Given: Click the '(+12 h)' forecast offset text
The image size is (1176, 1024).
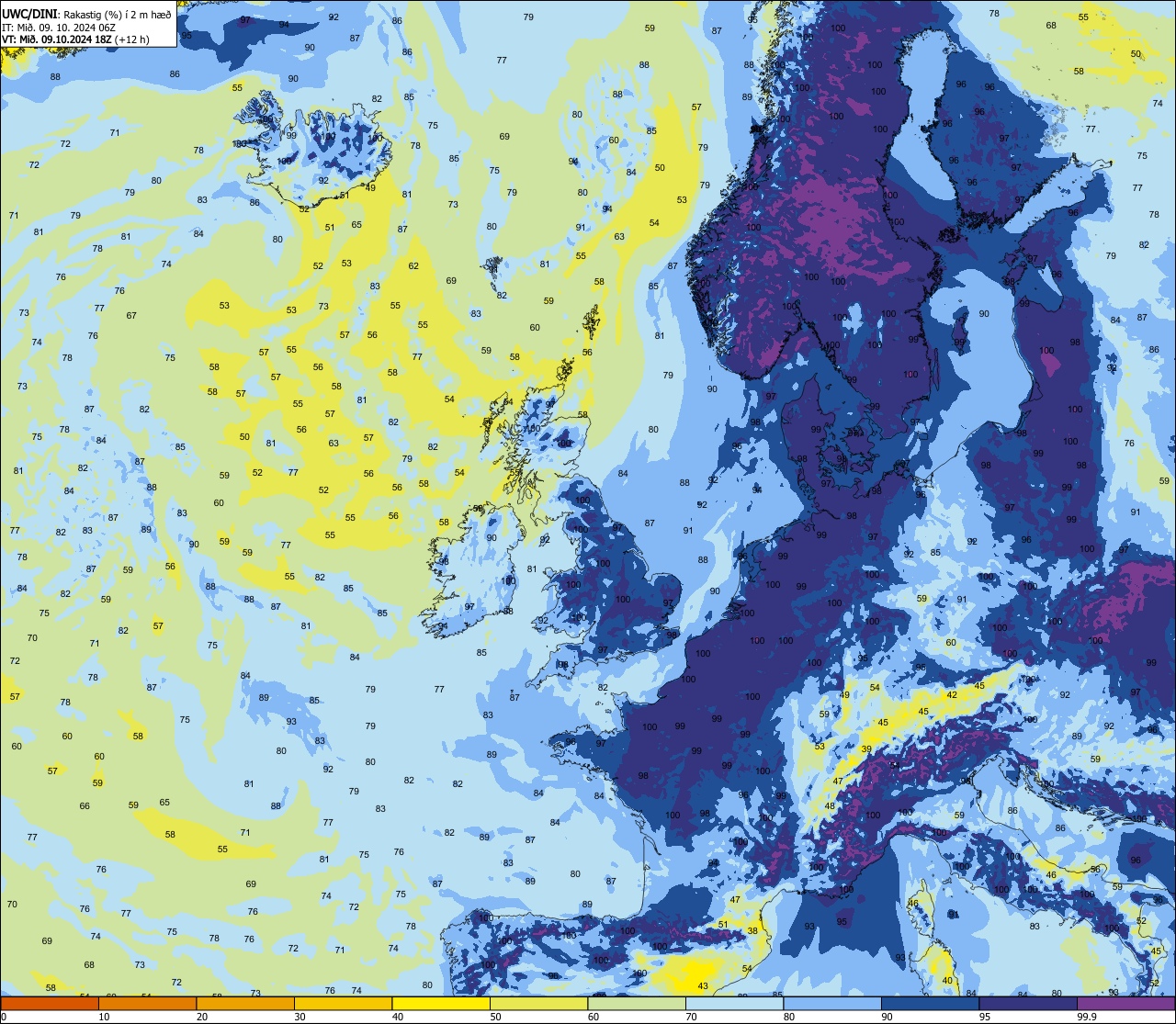Looking at the screenshot, I should point(132,39).
